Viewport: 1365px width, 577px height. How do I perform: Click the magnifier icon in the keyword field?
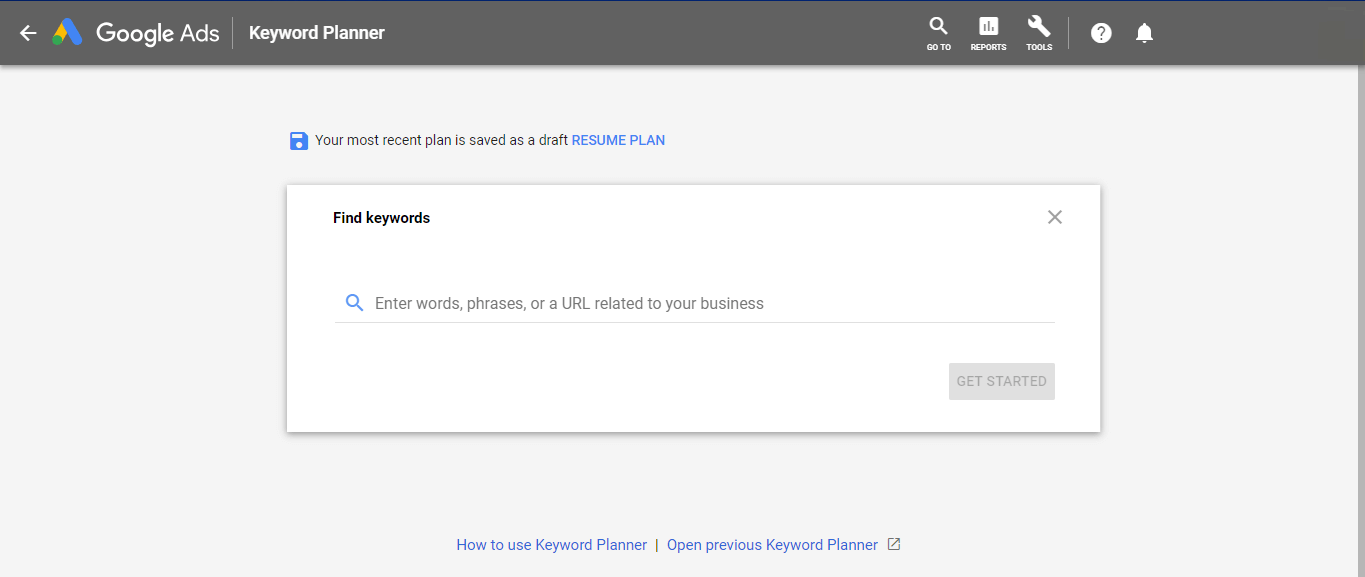click(354, 302)
